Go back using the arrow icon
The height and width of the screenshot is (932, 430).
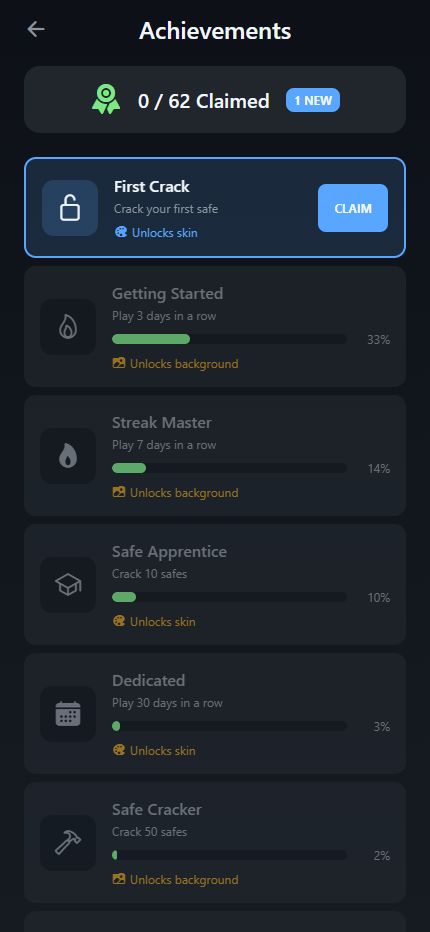coord(36,29)
